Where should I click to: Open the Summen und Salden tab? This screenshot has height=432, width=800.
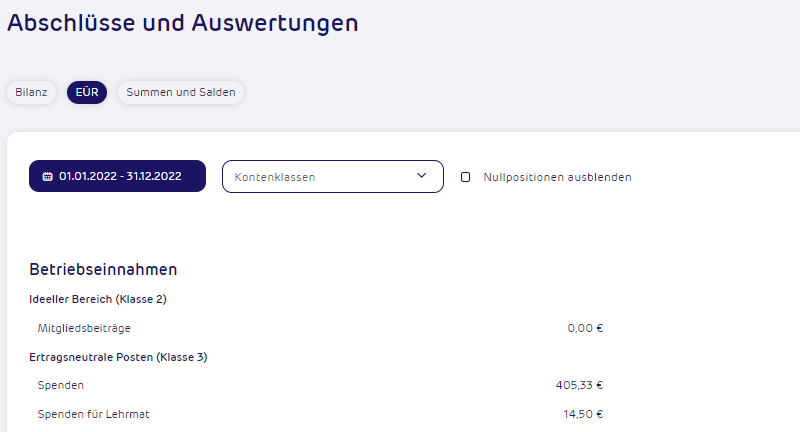coord(181,92)
